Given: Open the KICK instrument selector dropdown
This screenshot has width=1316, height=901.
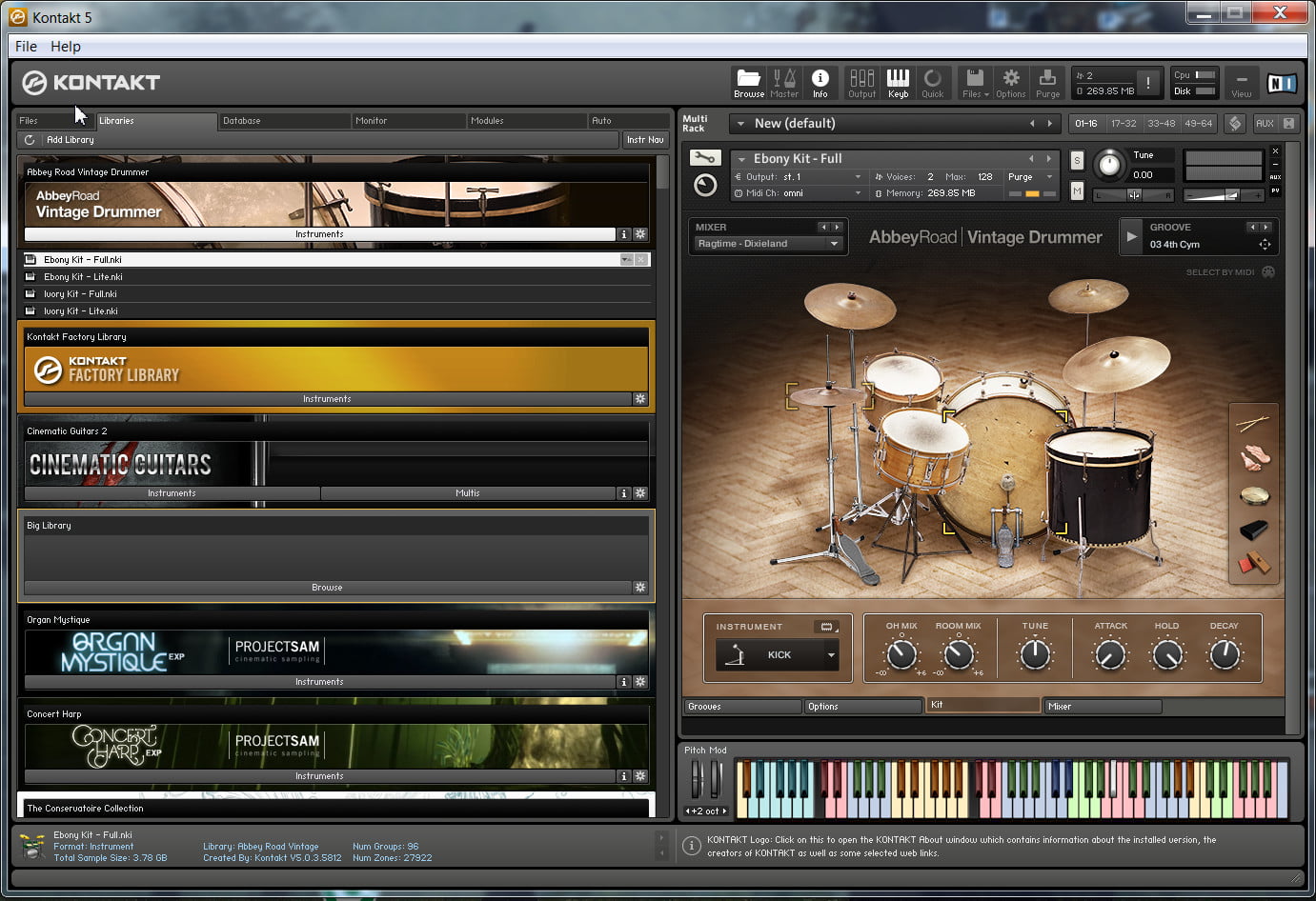Looking at the screenshot, I should tap(778, 655).
